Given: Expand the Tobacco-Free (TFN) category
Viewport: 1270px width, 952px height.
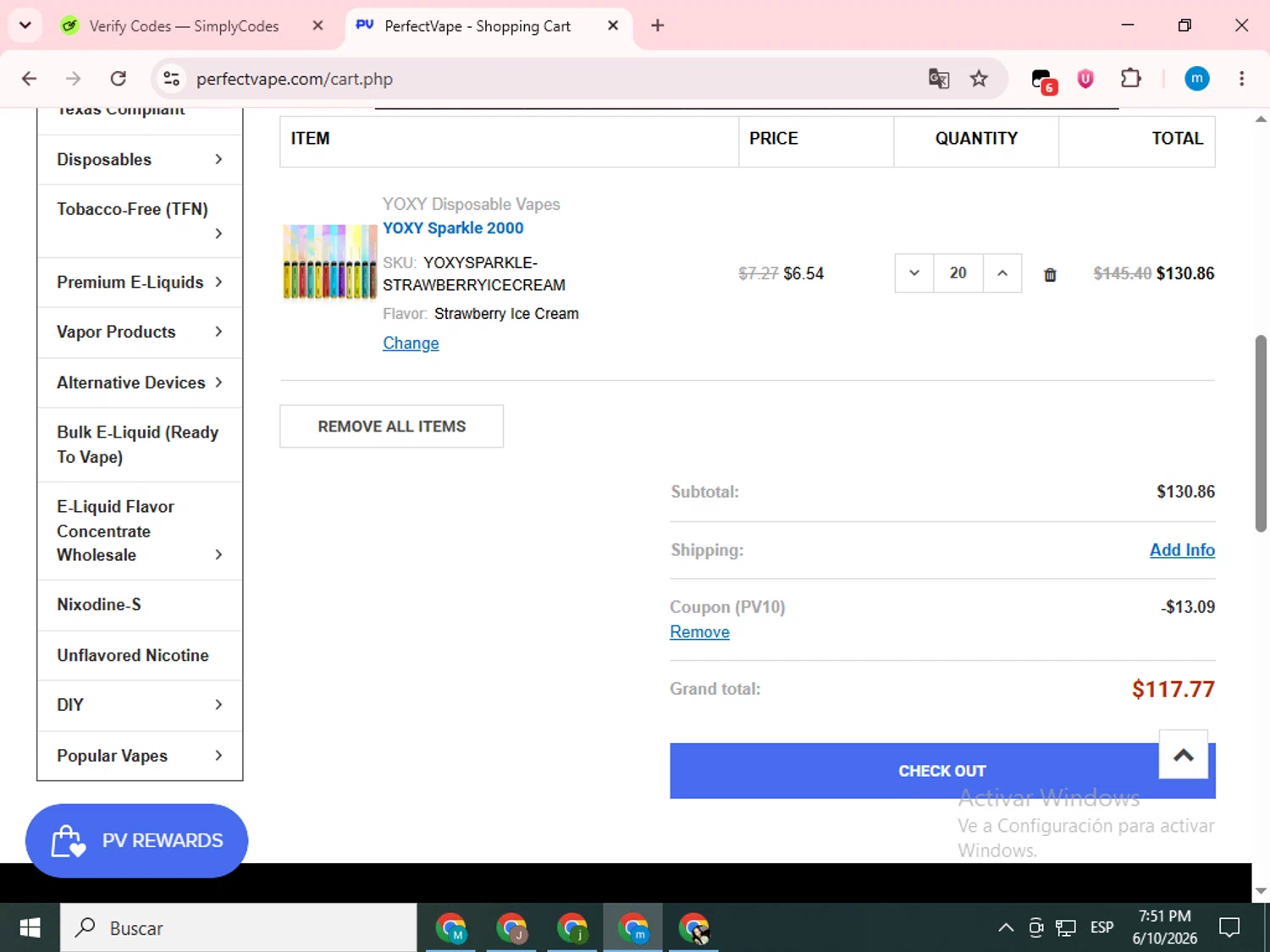Looking at the screenshot, I should 218,234.
